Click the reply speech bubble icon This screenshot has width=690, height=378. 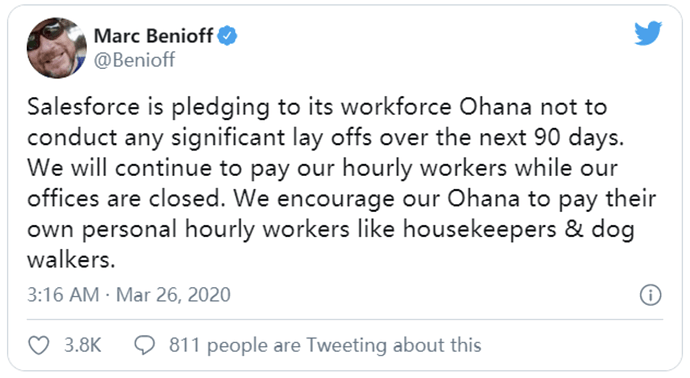(144, 345)
